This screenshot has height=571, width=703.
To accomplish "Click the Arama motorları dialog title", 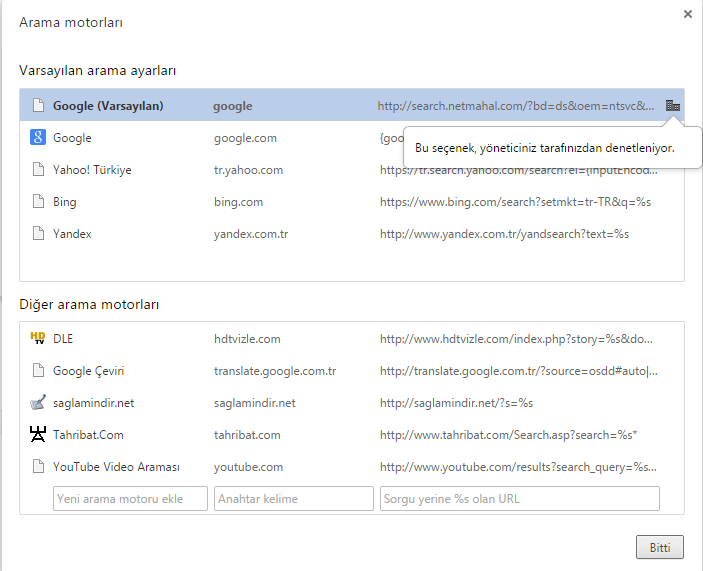I will click(x=71, y=22).
